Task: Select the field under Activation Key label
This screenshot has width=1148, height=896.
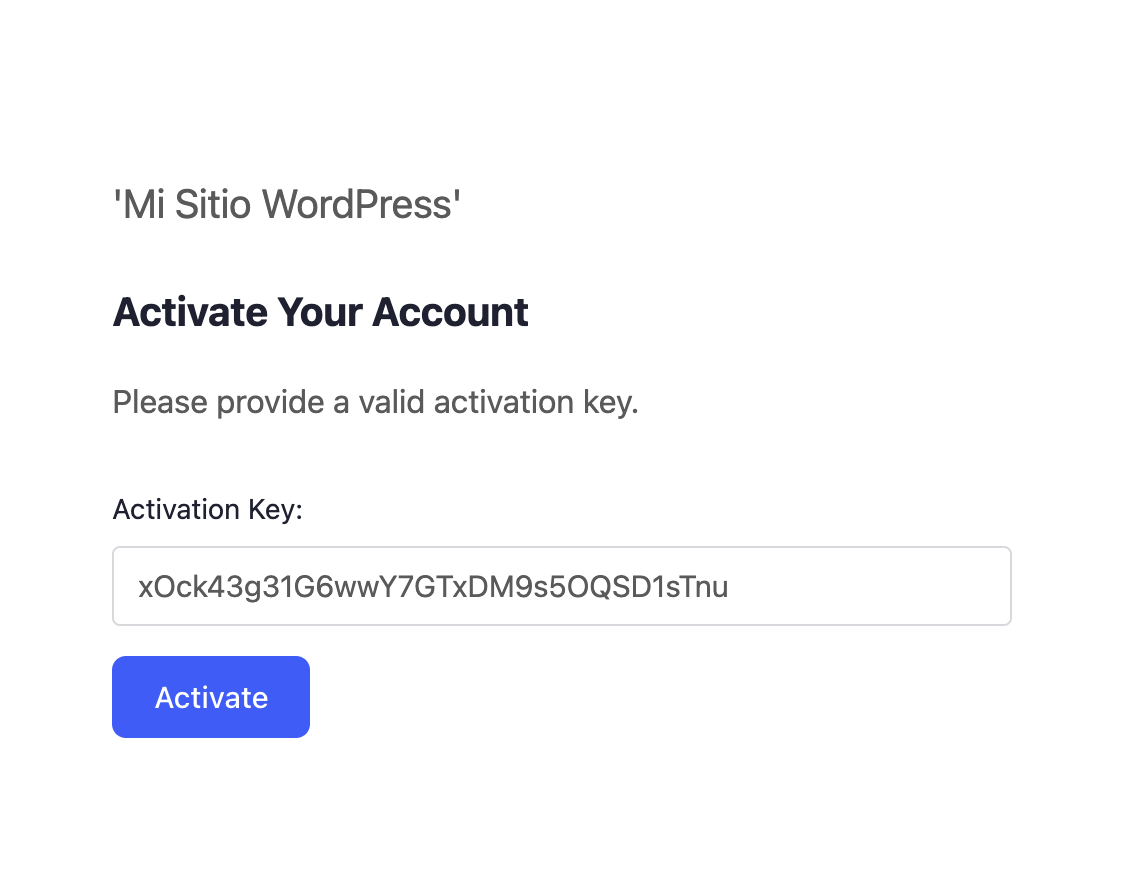Action: click(561, 586)
